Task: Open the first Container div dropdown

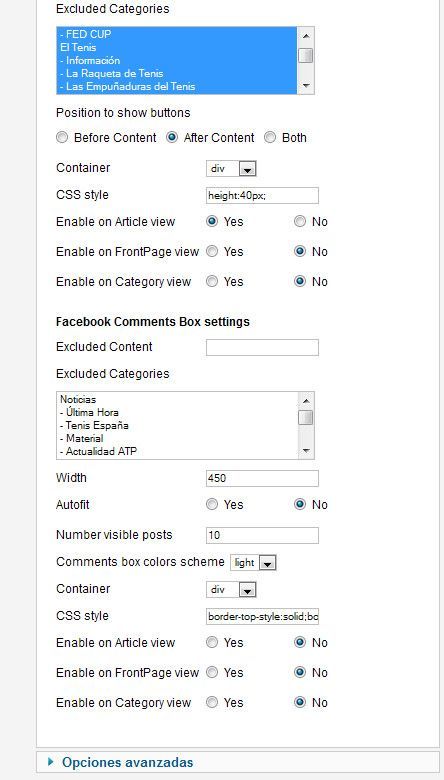Action: (231, 169)
